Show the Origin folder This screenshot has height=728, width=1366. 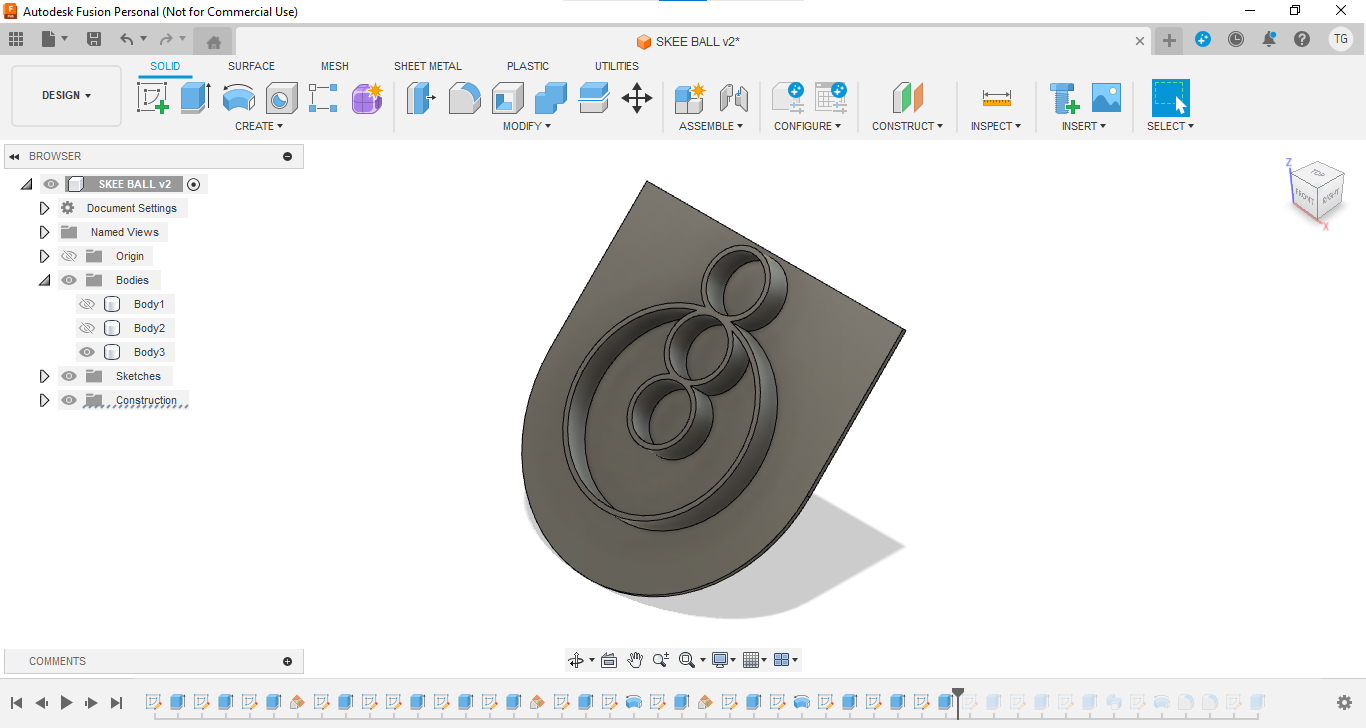(69, 256)
